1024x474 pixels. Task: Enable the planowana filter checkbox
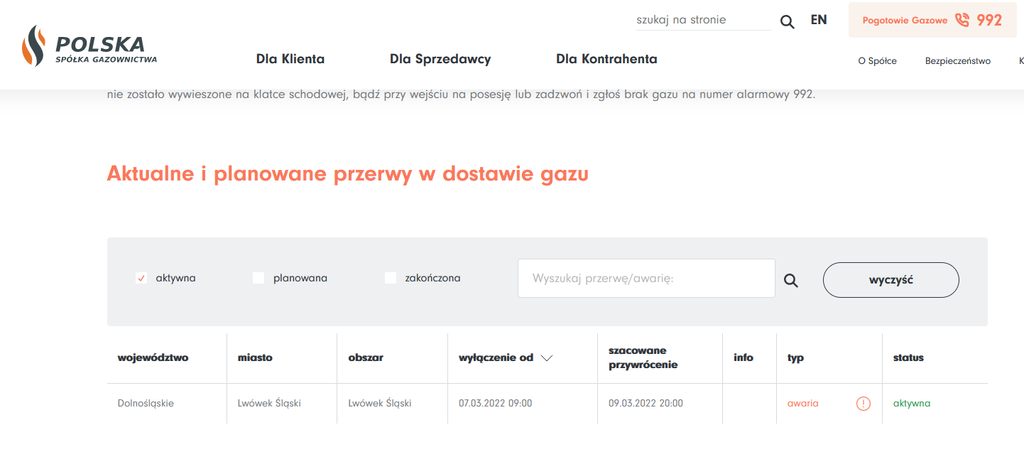(258, 278)
